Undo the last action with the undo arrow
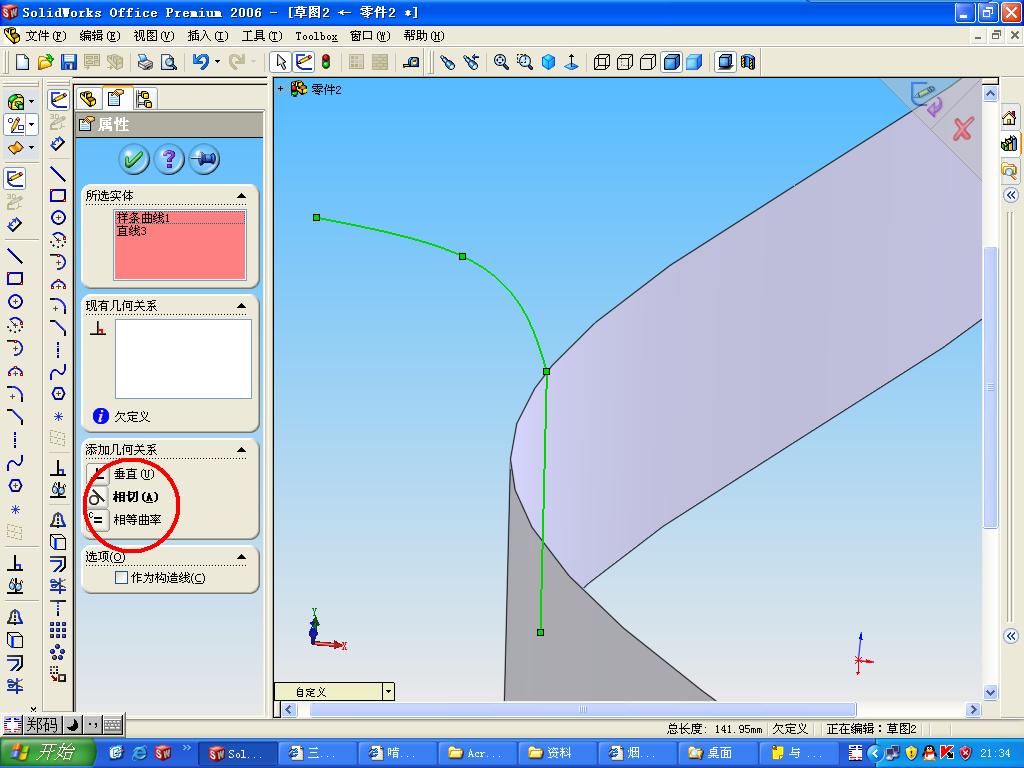Image resolution: width=1024 pixels, height=768 pixels. point(200,62)
